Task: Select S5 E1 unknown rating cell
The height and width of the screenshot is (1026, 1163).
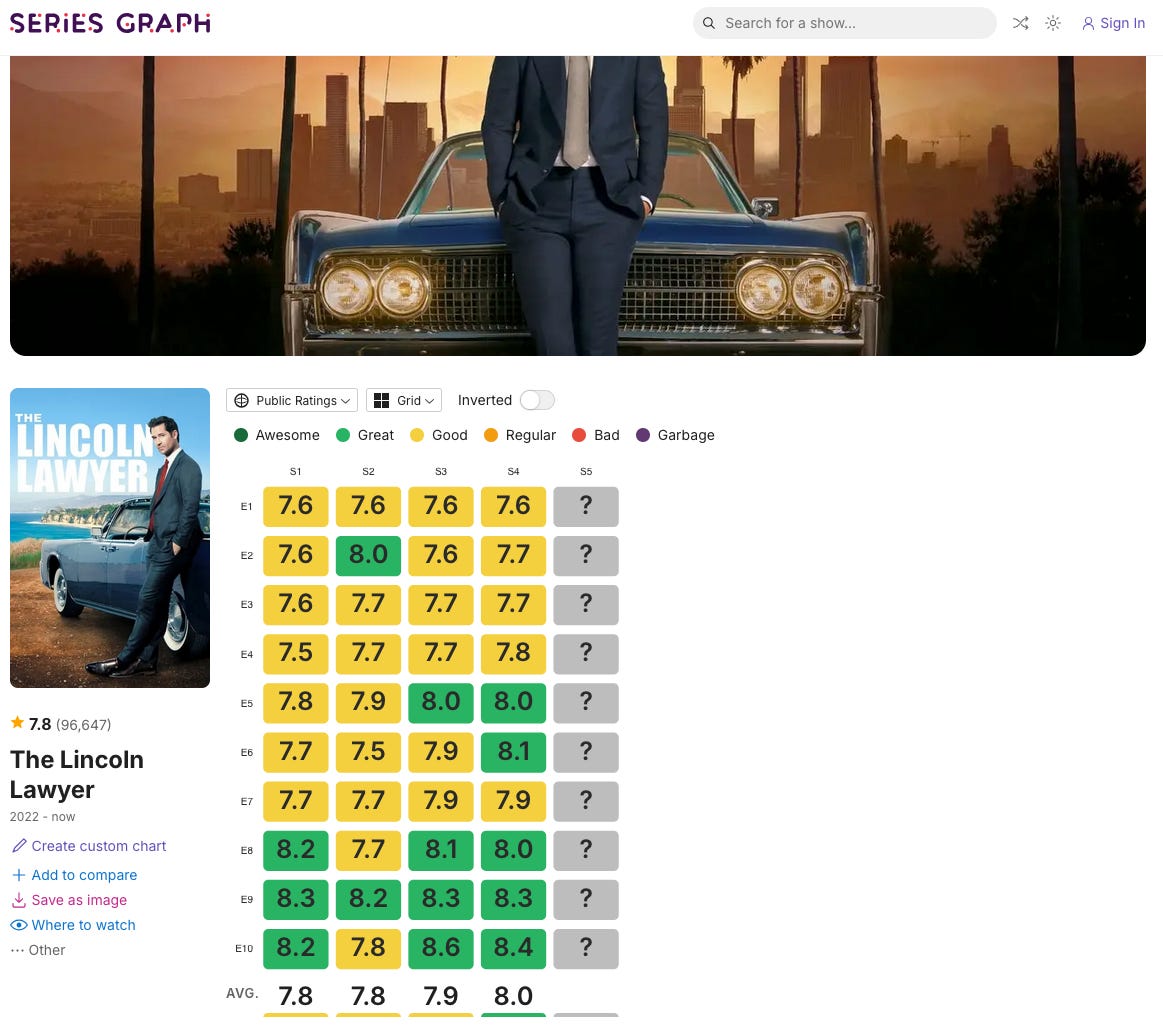Action: tap(586, 507)
